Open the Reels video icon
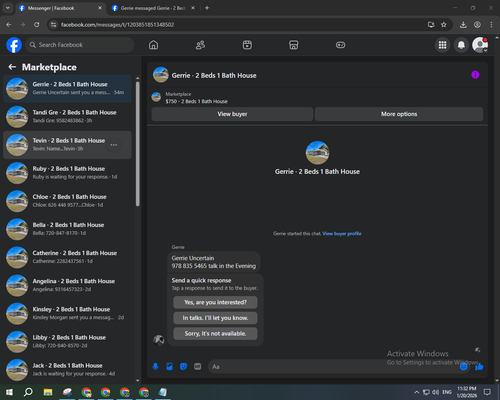Viewport: 500px width, 400px height. tap(247, 45)
